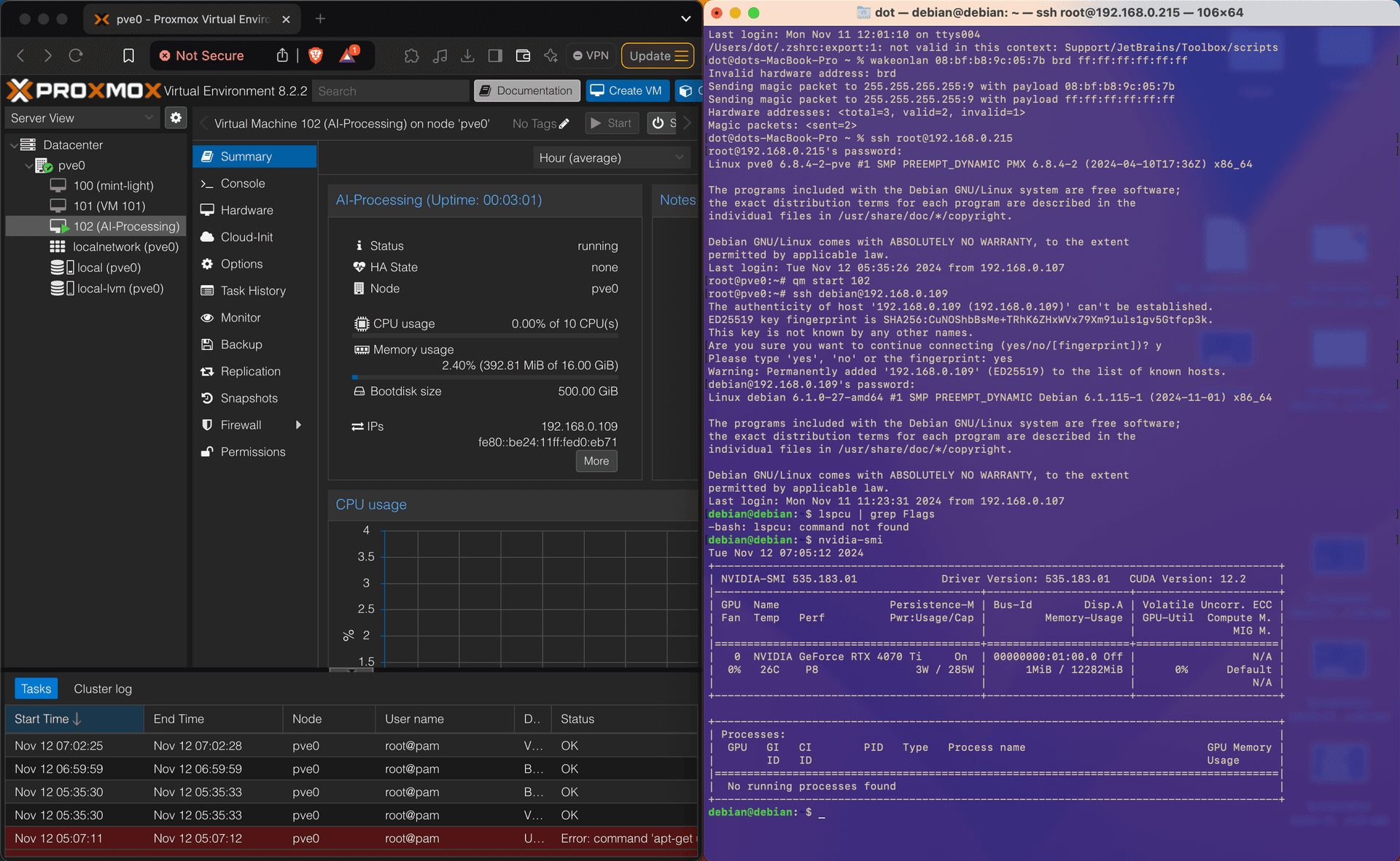Toggle the browser sidebar panel icon

[x=495, y=55]
